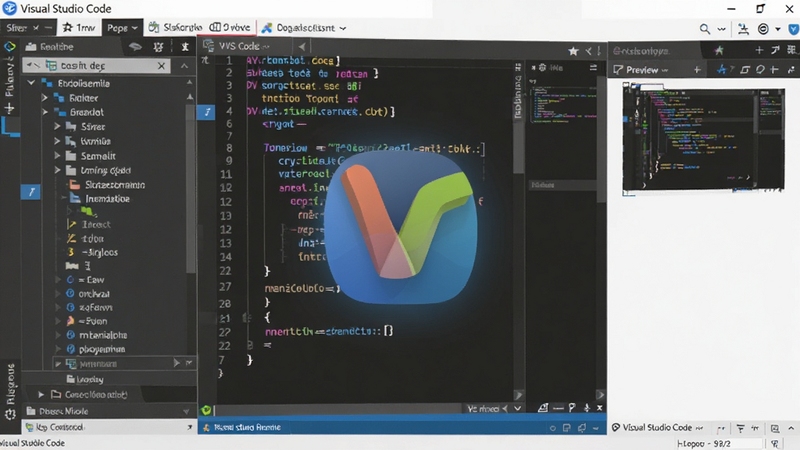The image size is (800, 450).
Task: Click the H.opoo - 93/2 status text
Action: [x=703, y=444]
